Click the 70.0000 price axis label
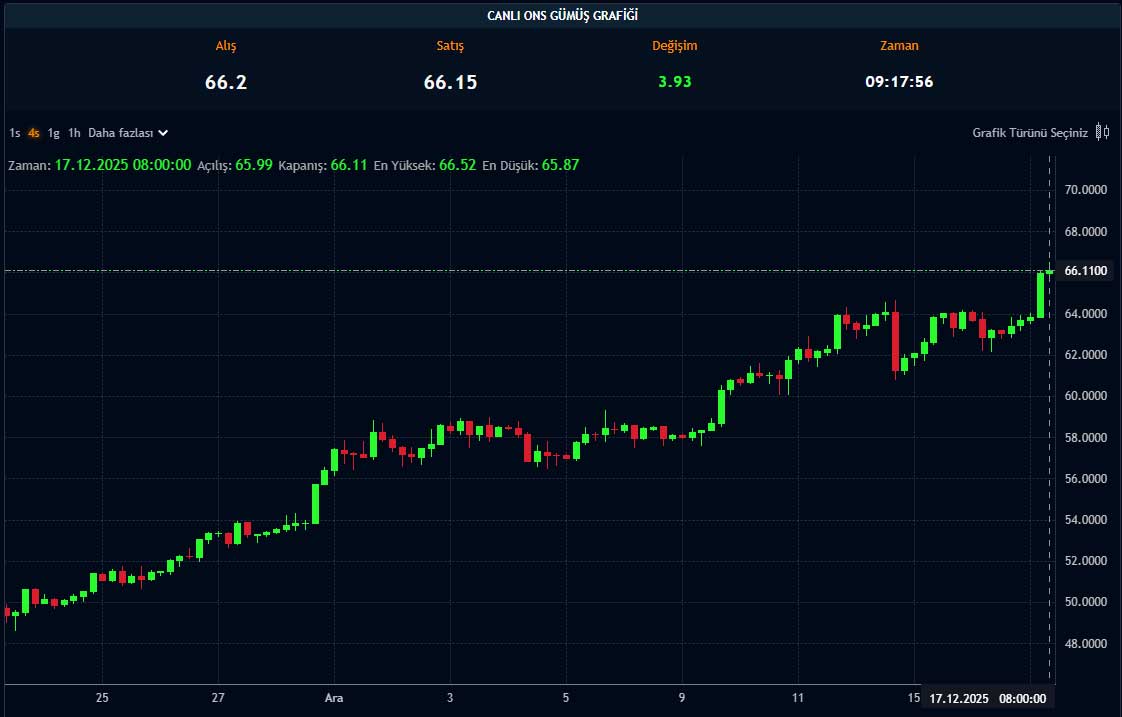 1085,189
